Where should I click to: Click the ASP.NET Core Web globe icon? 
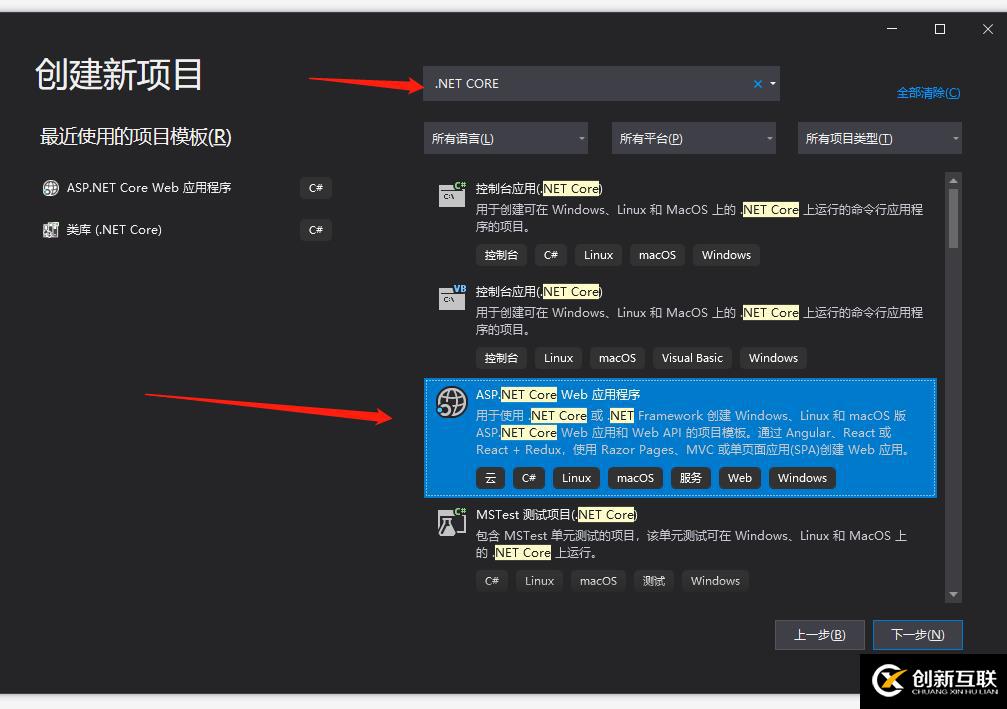[x=451, y=403]
